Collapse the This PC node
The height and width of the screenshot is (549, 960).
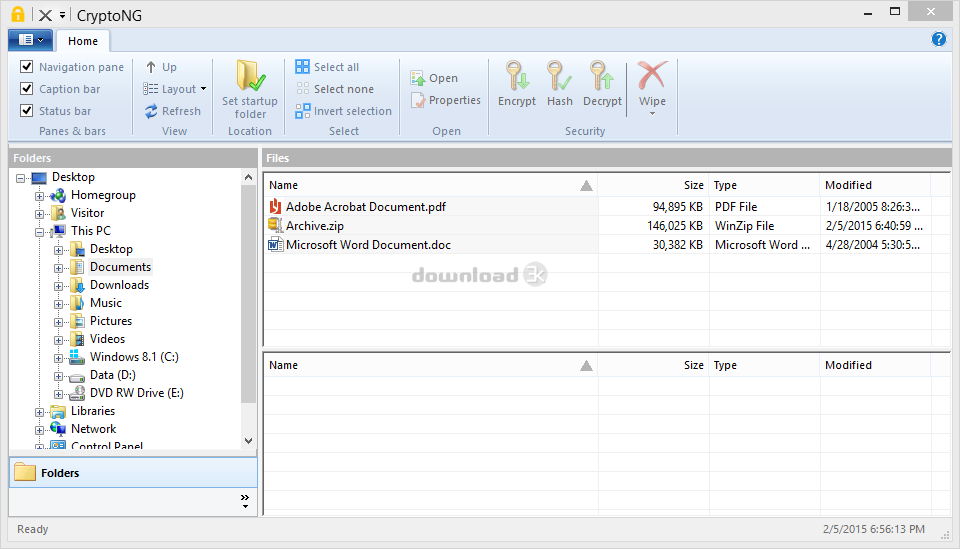click(40, 232)
